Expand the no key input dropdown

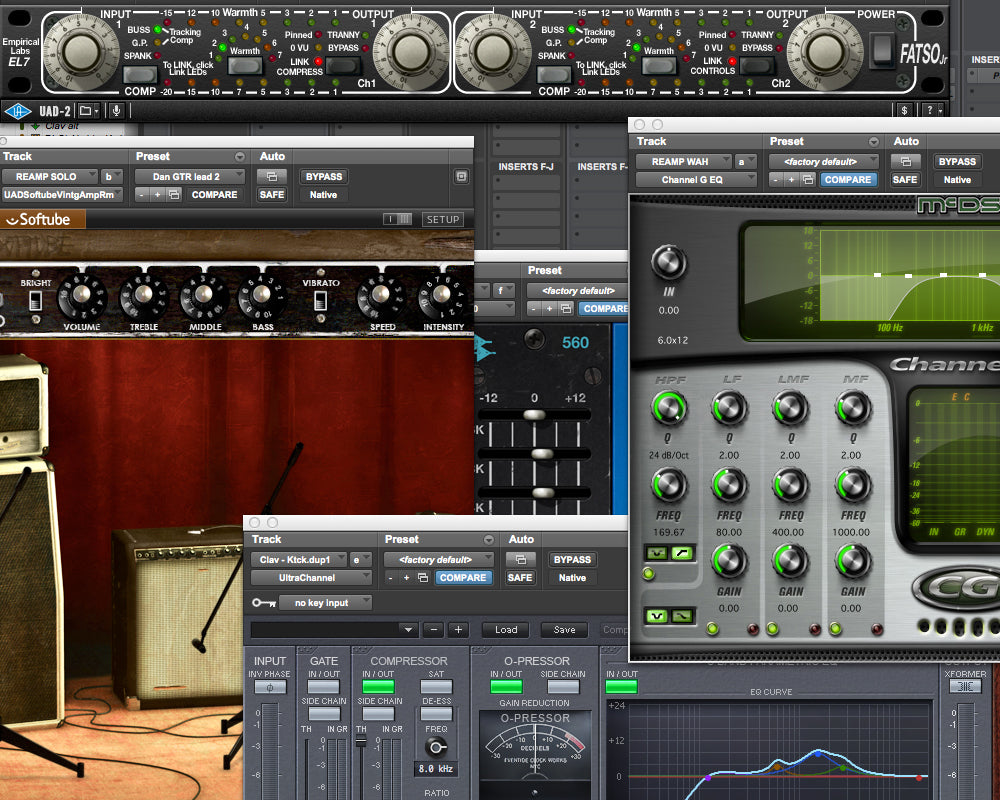click(325, 603)
